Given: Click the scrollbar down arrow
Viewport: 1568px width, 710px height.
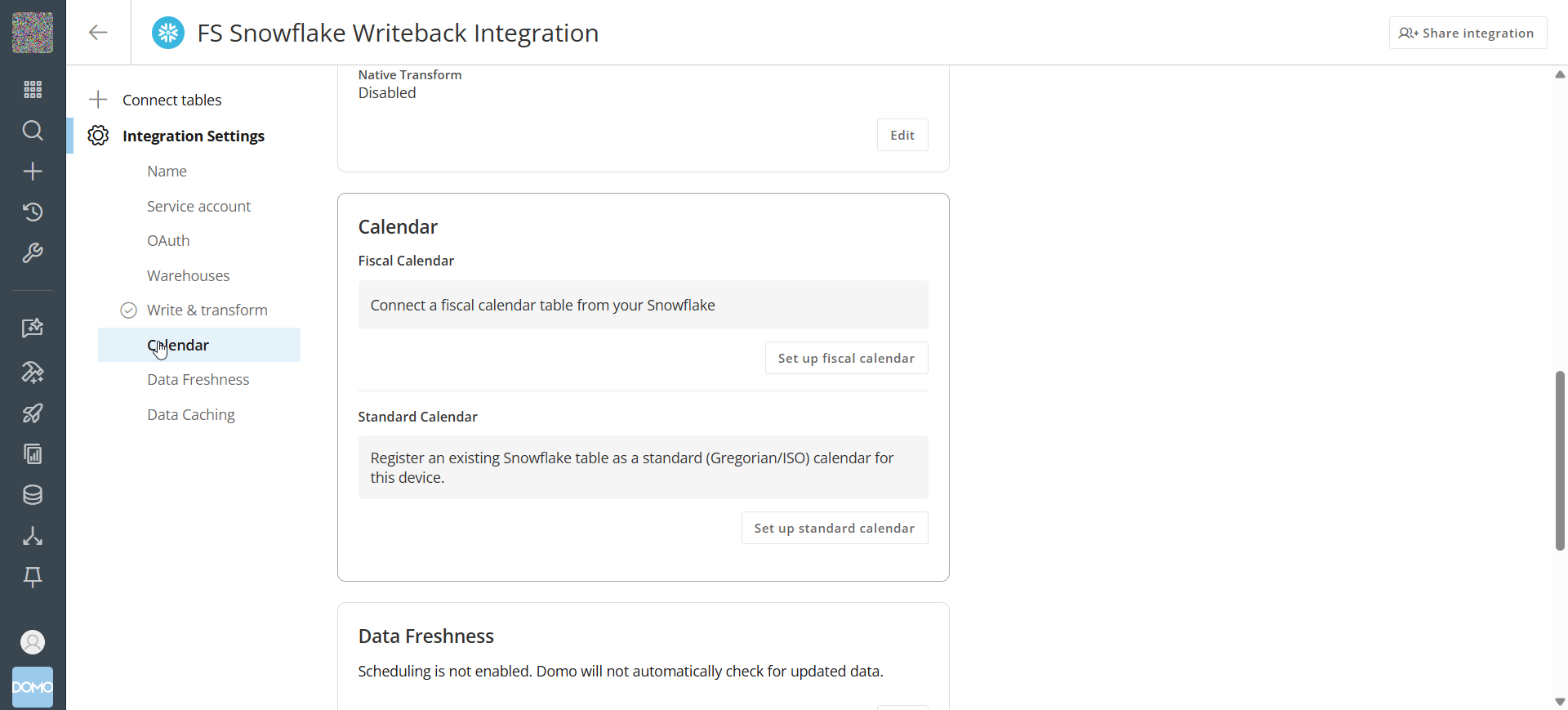Looking at the screenshot, I should pos(1560,702).
